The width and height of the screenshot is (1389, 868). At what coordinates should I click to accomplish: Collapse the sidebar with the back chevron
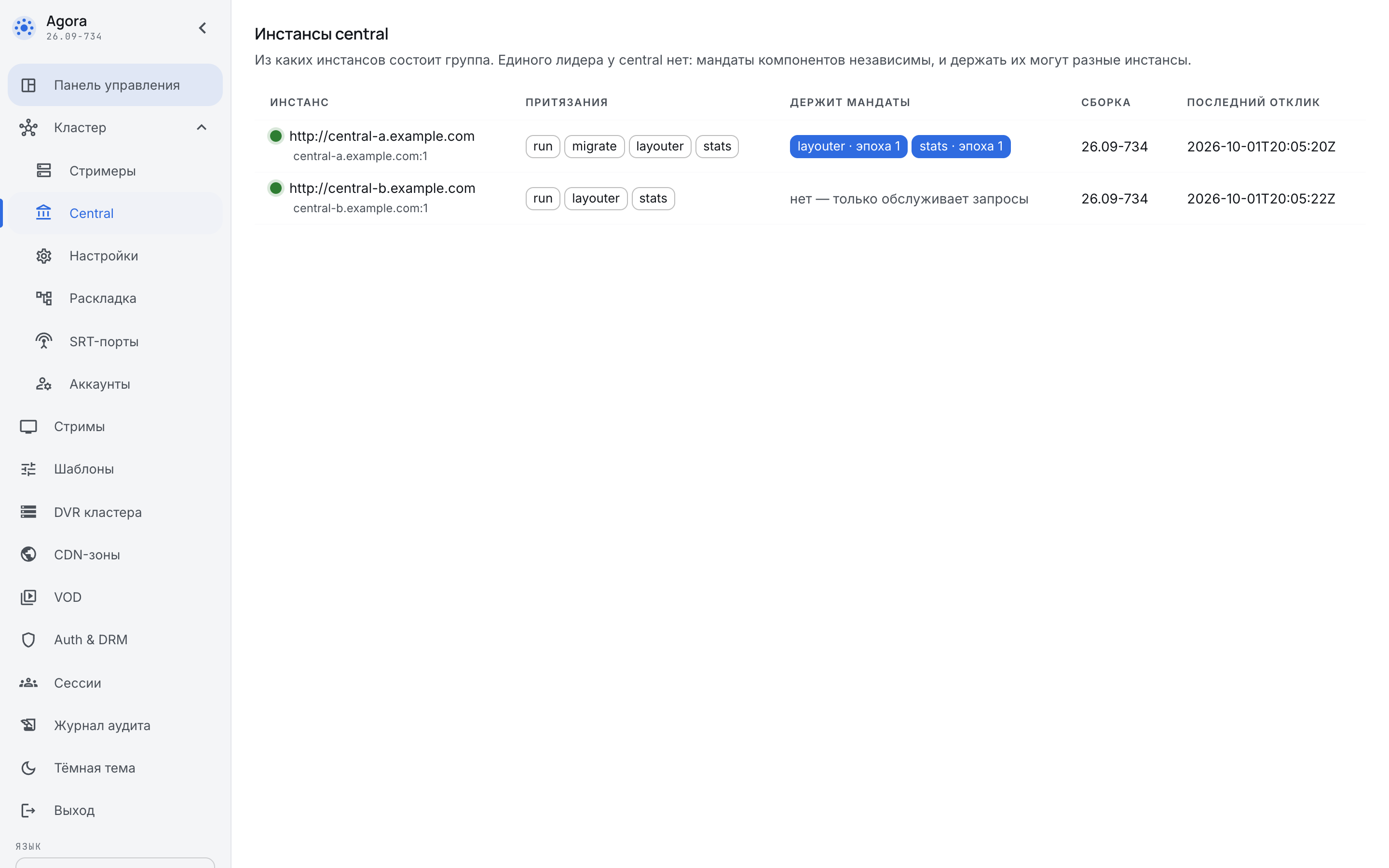202,27
